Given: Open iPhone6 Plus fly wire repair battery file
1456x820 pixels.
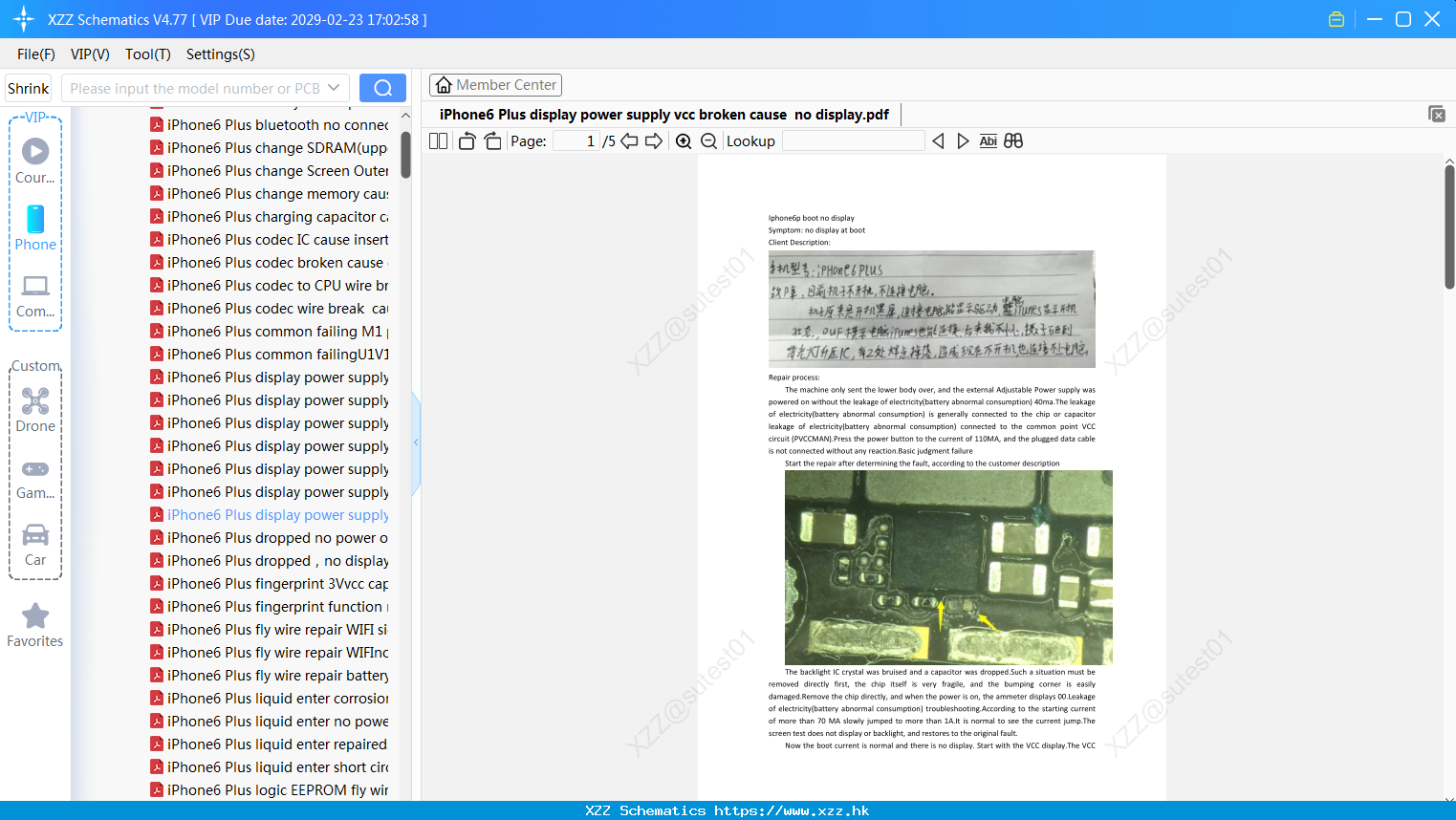Looking at the screenshot, I should [x=270, y=675].
